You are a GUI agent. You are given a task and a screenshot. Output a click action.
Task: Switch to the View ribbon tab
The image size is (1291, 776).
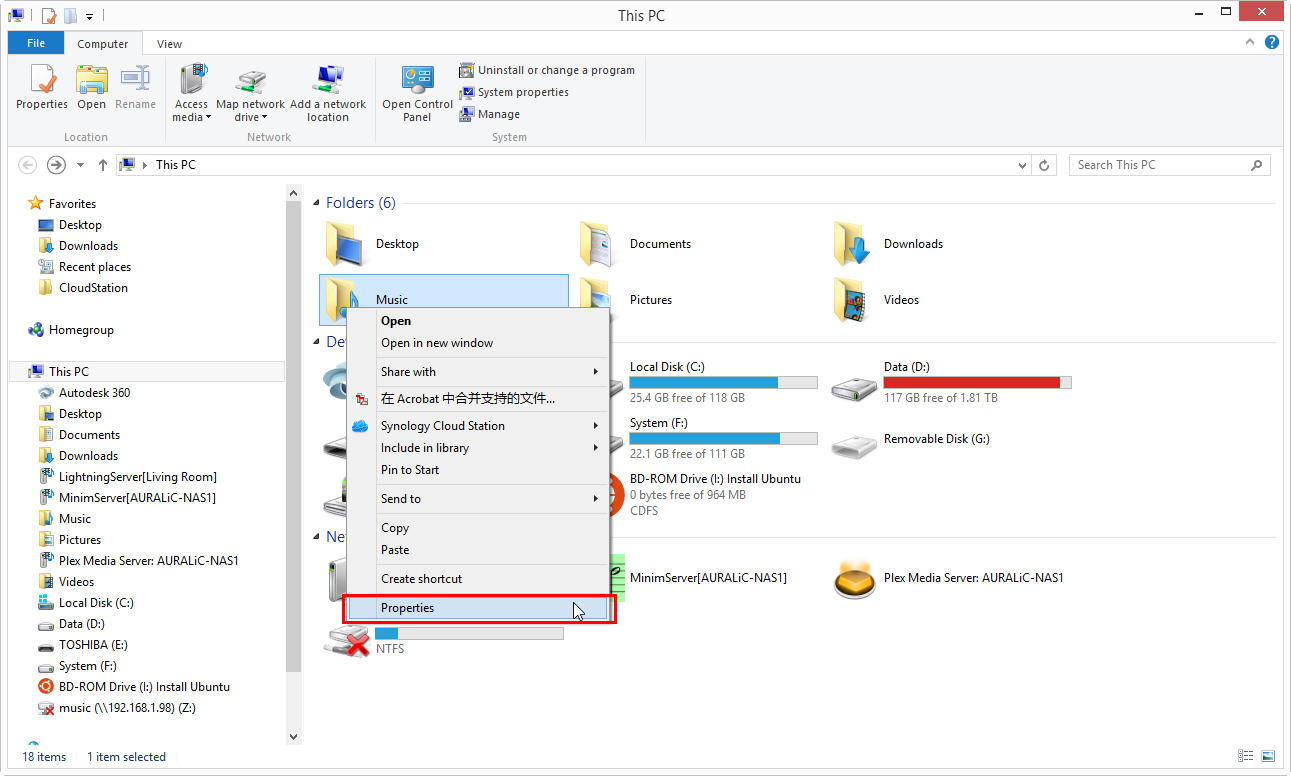click(169, 44)
